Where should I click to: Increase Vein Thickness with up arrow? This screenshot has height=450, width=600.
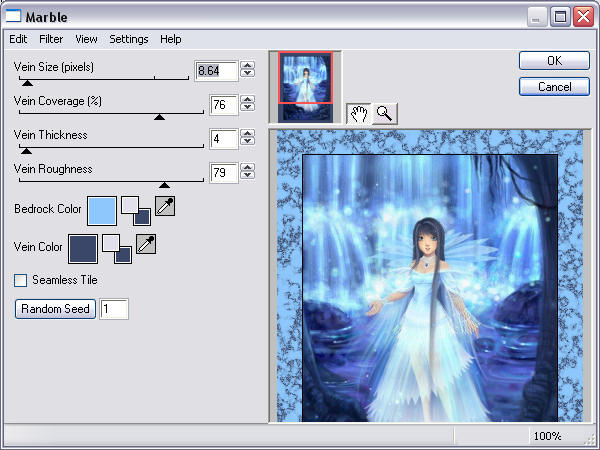pyautogui.click(x=248, y=133)
